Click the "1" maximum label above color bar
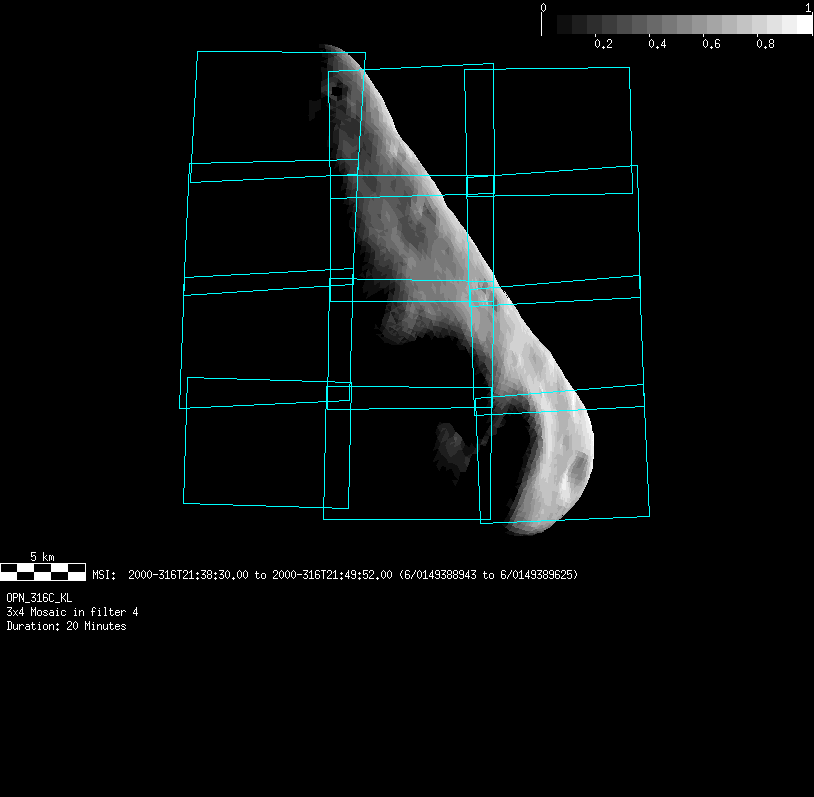814x797 pixels. pos(807,8)
